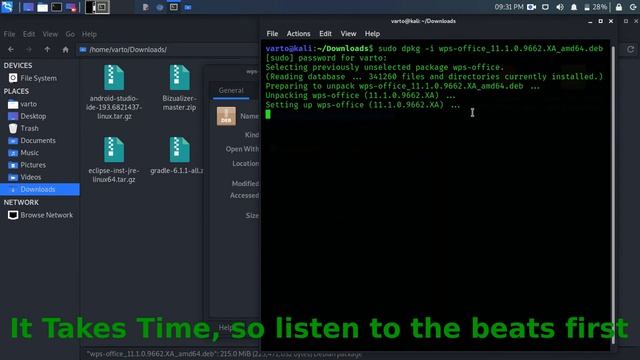This screenshot has width=640, height=360.
Task: Click the 'Setting up wps-office' terminal line
Action: pyautogui.click(x=362, y=105)
